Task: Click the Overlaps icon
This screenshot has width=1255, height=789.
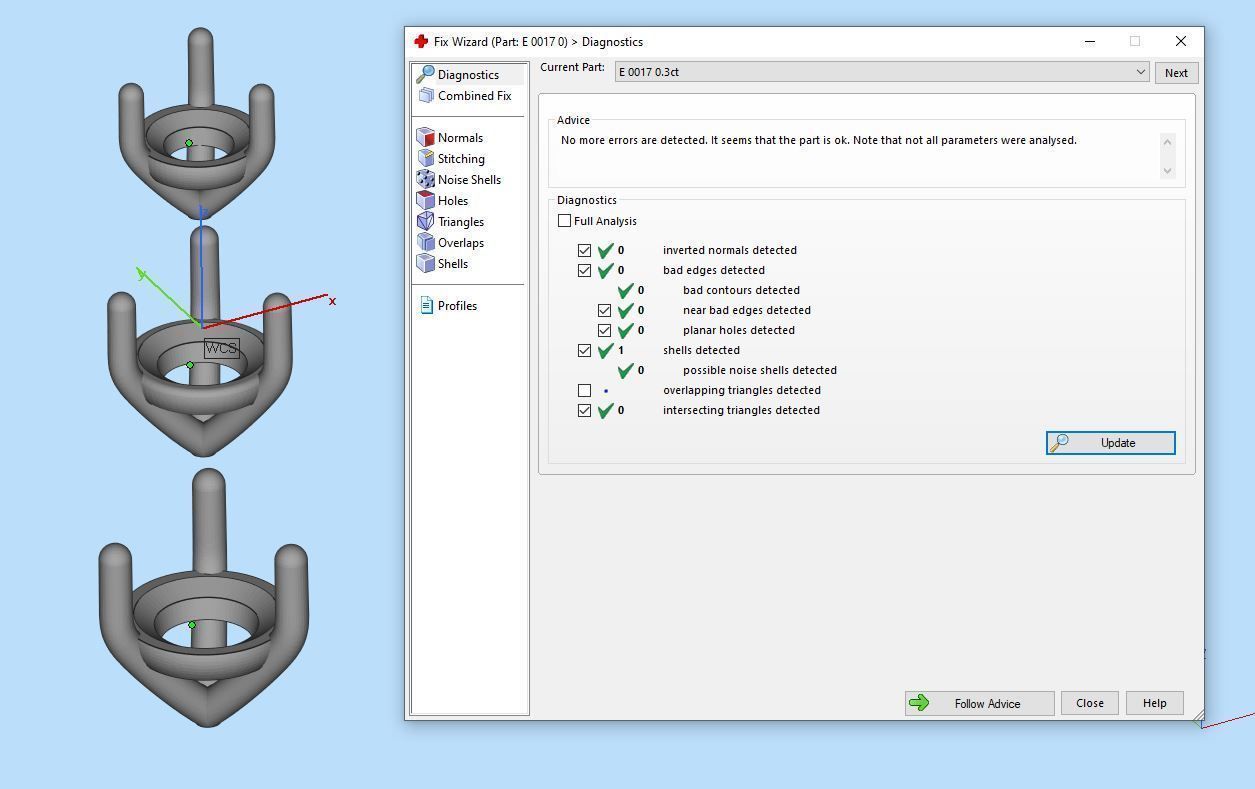Action: tap(426, 242)
